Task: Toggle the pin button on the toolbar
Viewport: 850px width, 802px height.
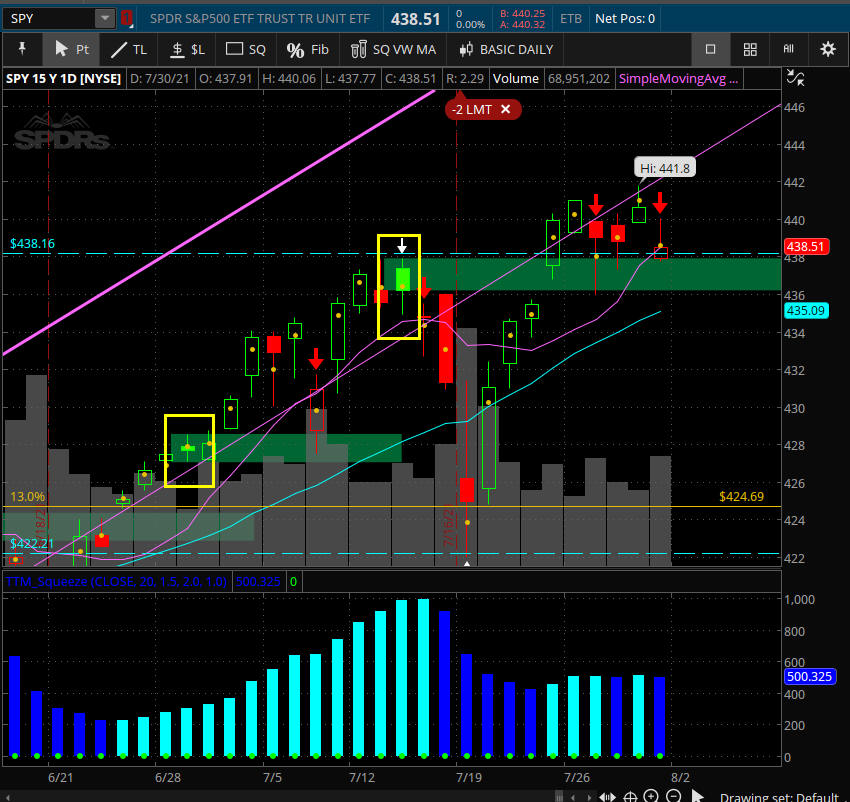Action: coord(22,49)
